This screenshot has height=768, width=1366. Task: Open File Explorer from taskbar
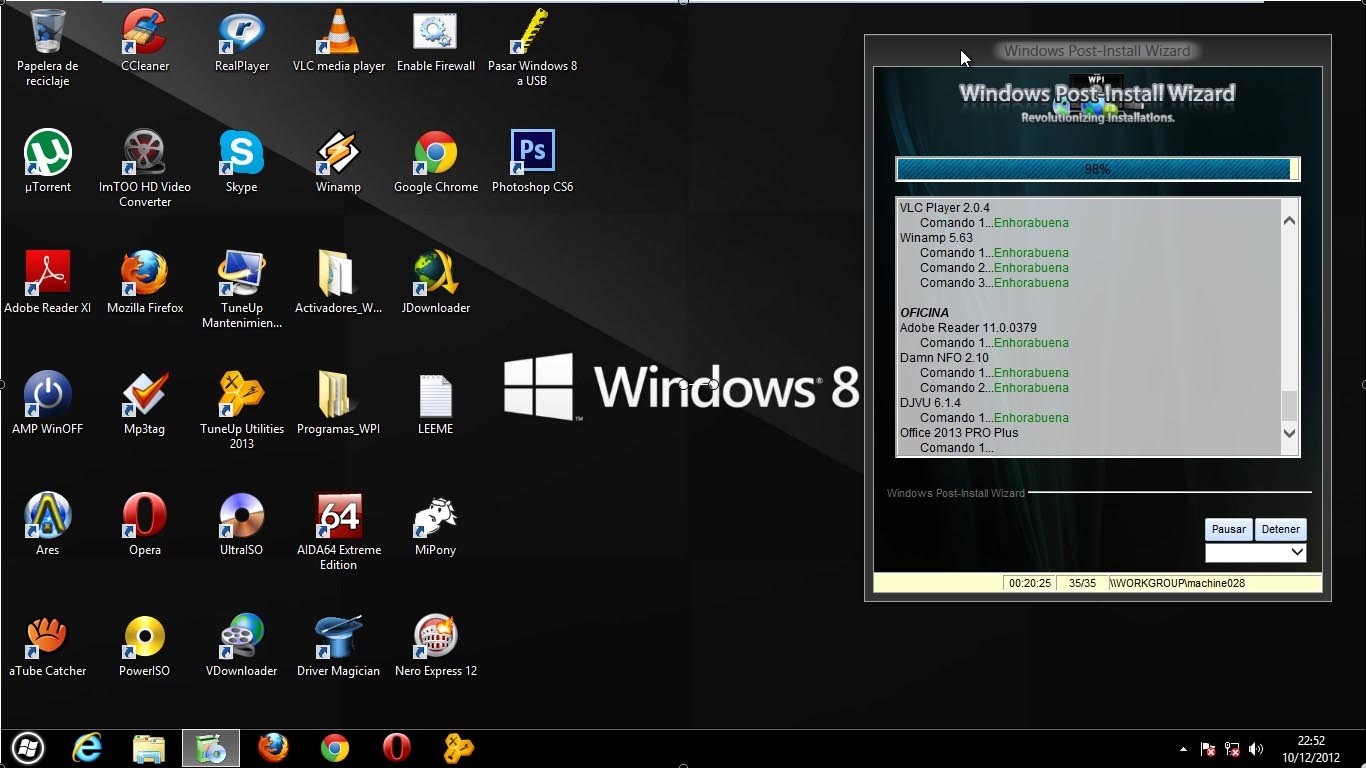tap(149, 748)
